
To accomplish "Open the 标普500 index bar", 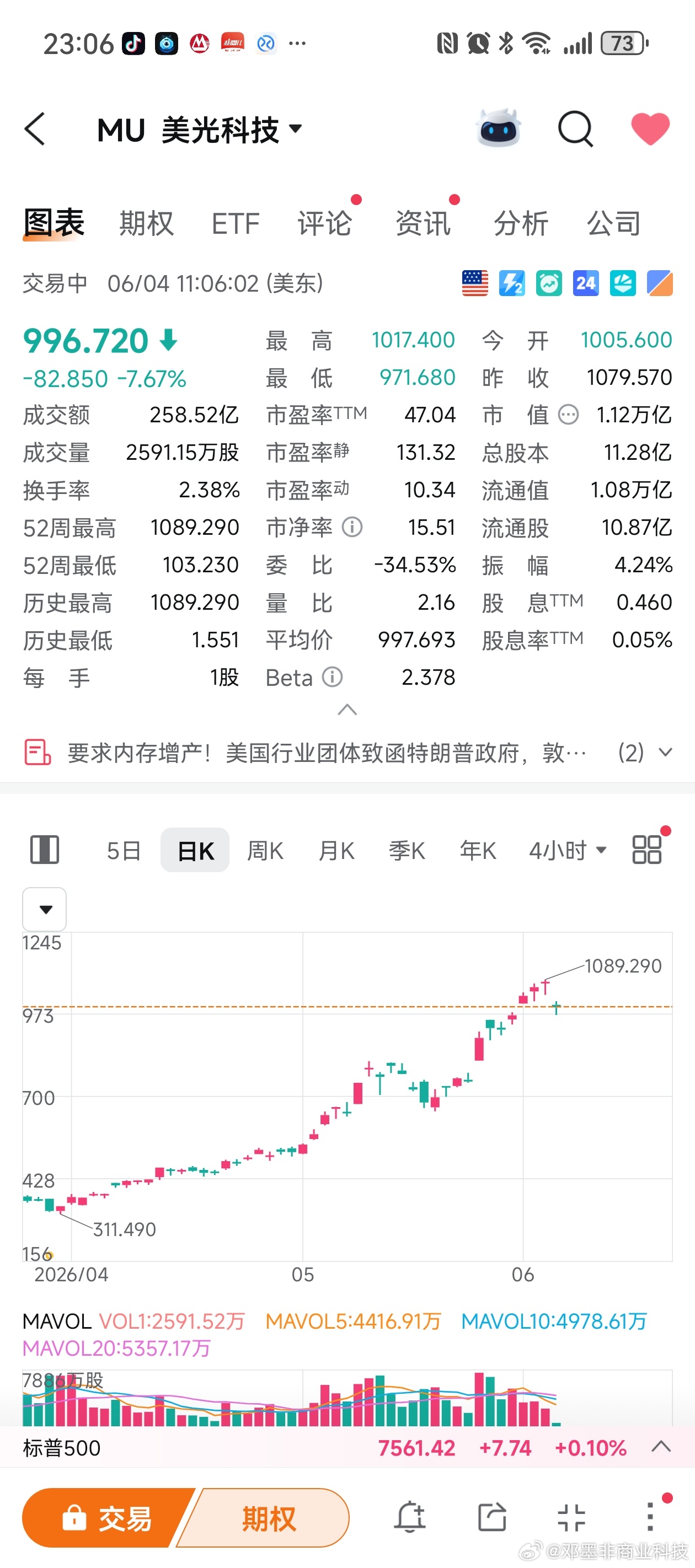I will [x=347, y=1447].
